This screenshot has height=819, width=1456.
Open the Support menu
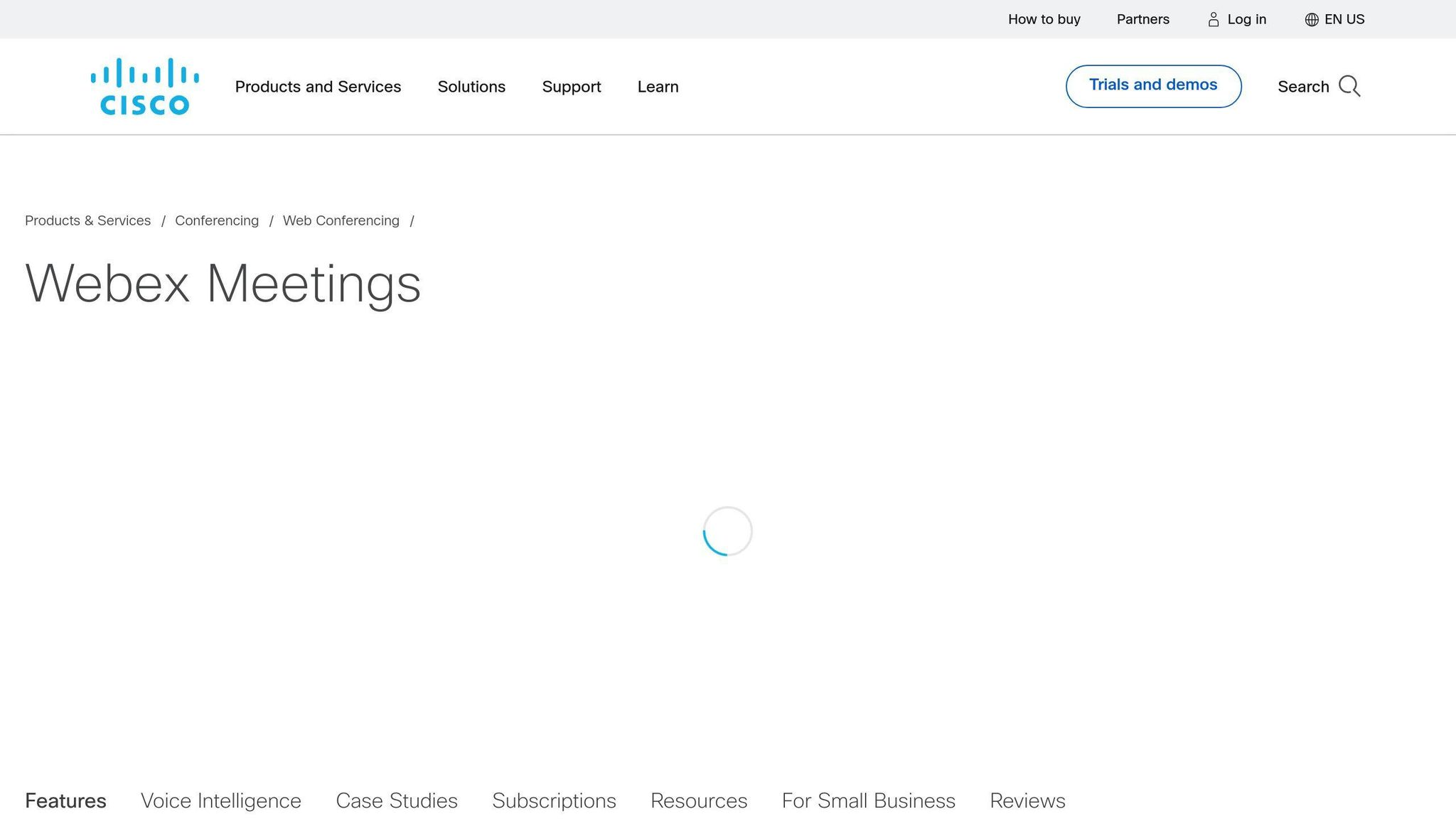click(571, 86)
